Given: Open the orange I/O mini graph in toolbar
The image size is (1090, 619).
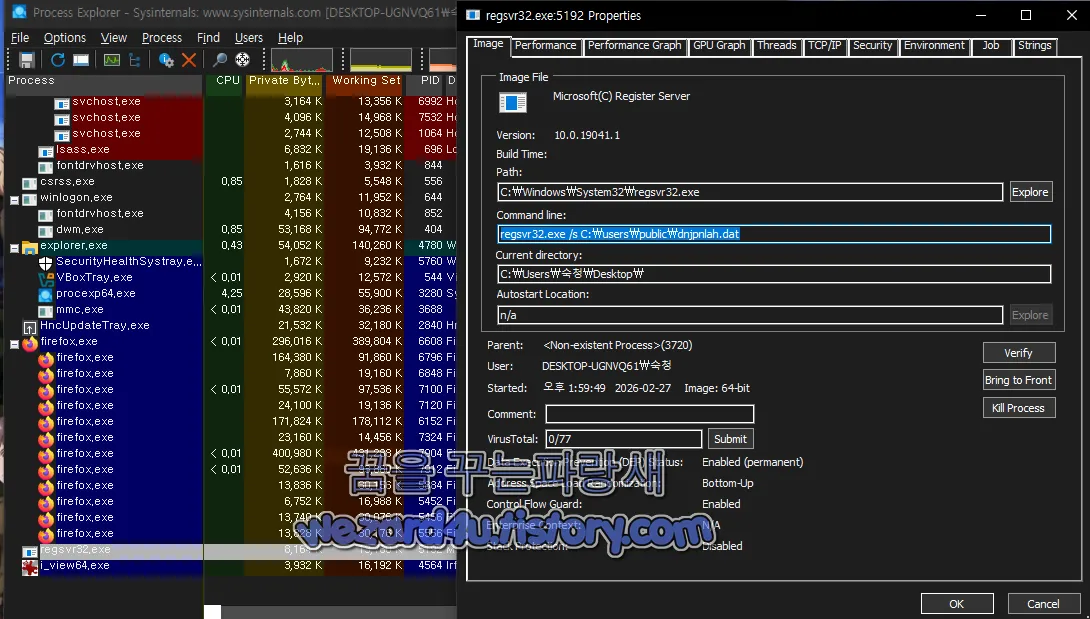Looking at the screenshot, I should tap(443, 60).
